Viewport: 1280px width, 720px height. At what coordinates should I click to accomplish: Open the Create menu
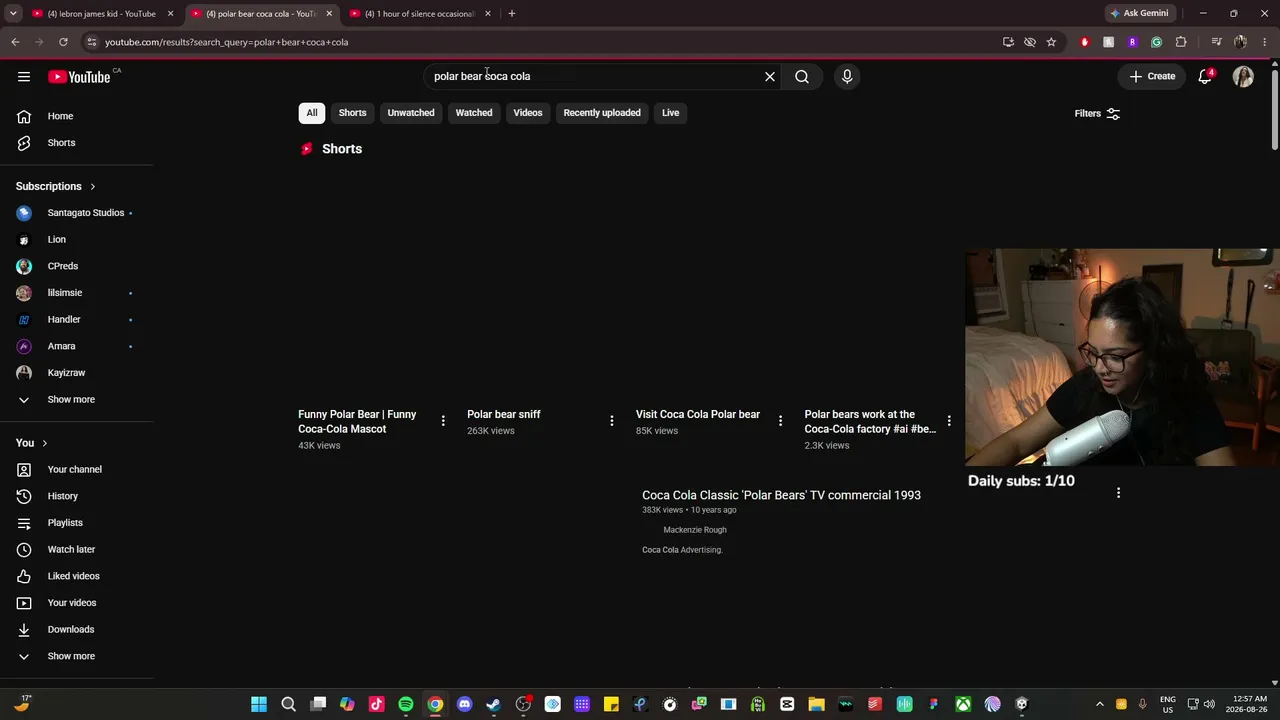(x=1152, y=76)
